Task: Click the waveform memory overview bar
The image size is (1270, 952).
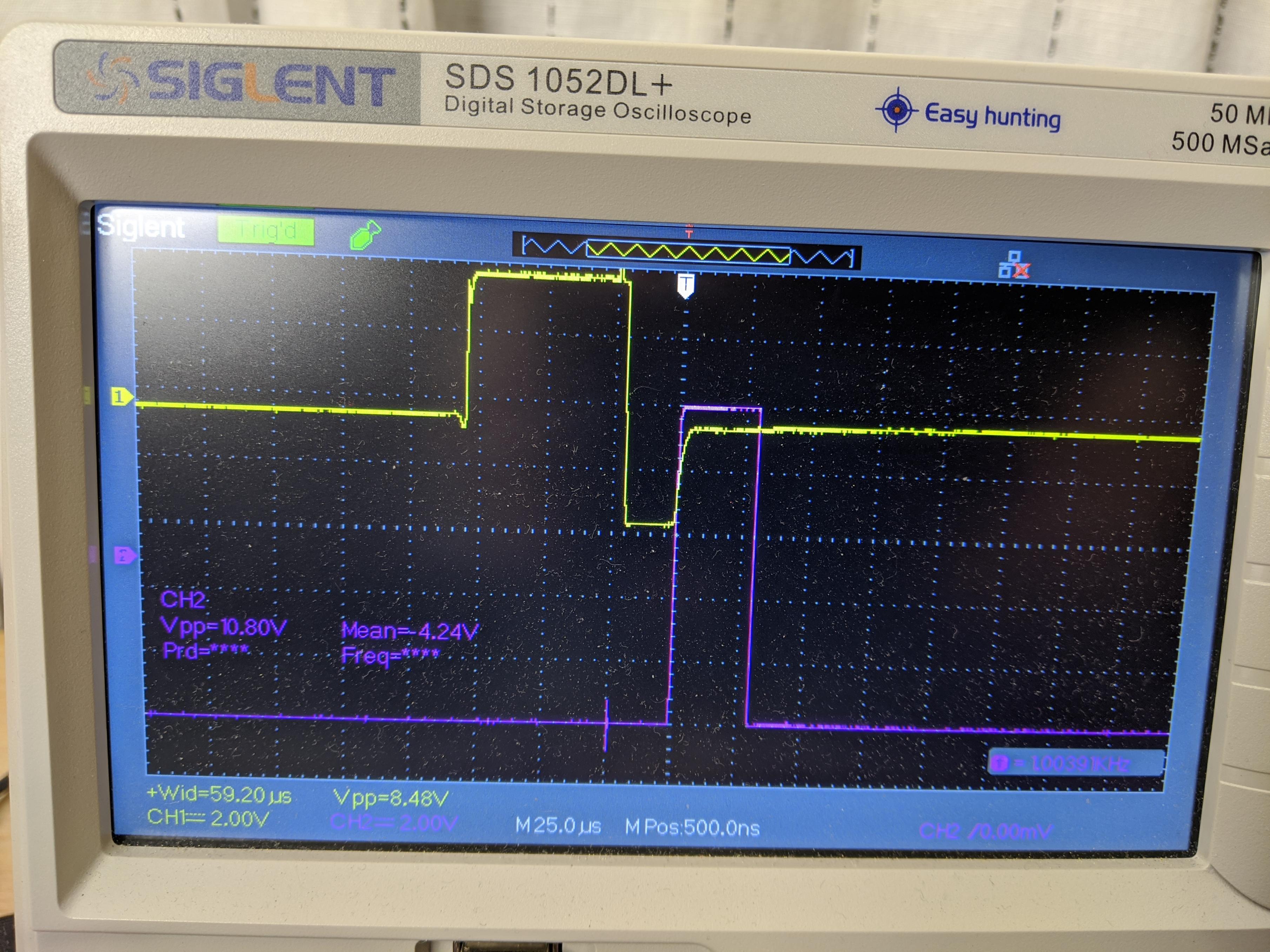Action: tap(687, 253)
